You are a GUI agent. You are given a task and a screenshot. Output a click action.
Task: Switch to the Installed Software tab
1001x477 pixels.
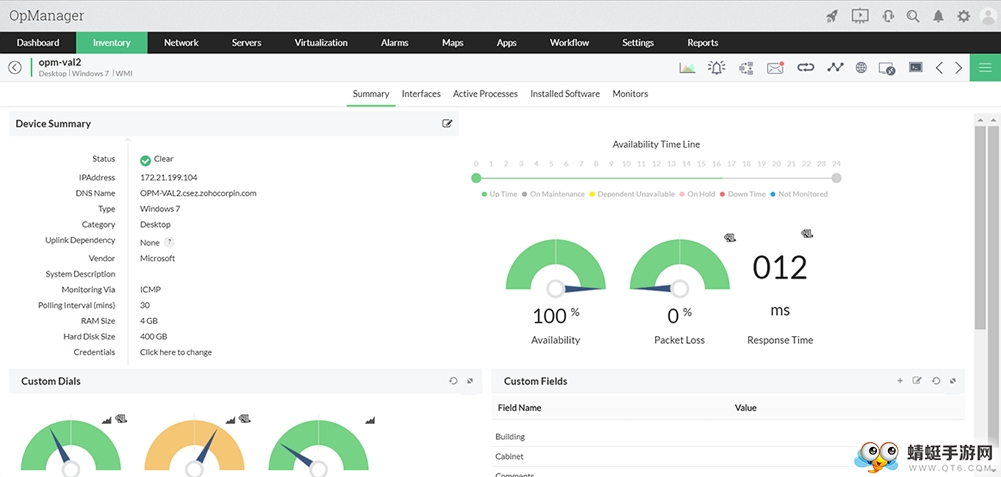pos(565,94)
